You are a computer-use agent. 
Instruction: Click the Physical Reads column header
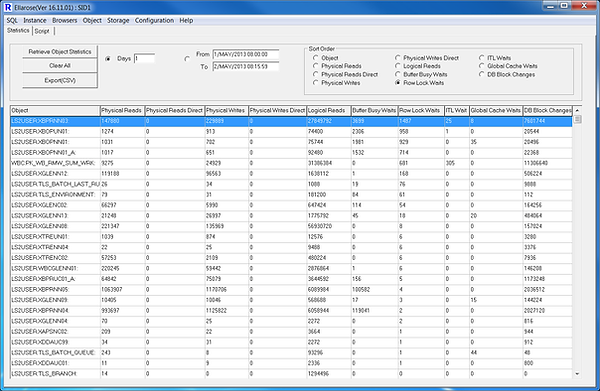122,111
